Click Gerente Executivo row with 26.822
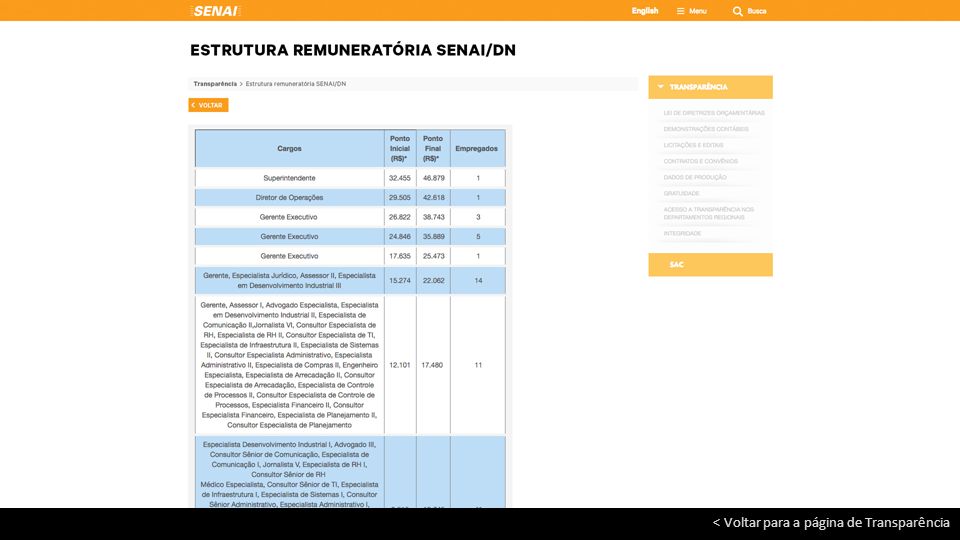The width and height of the screenshot is (960, 540). click(x=350, y=217)
